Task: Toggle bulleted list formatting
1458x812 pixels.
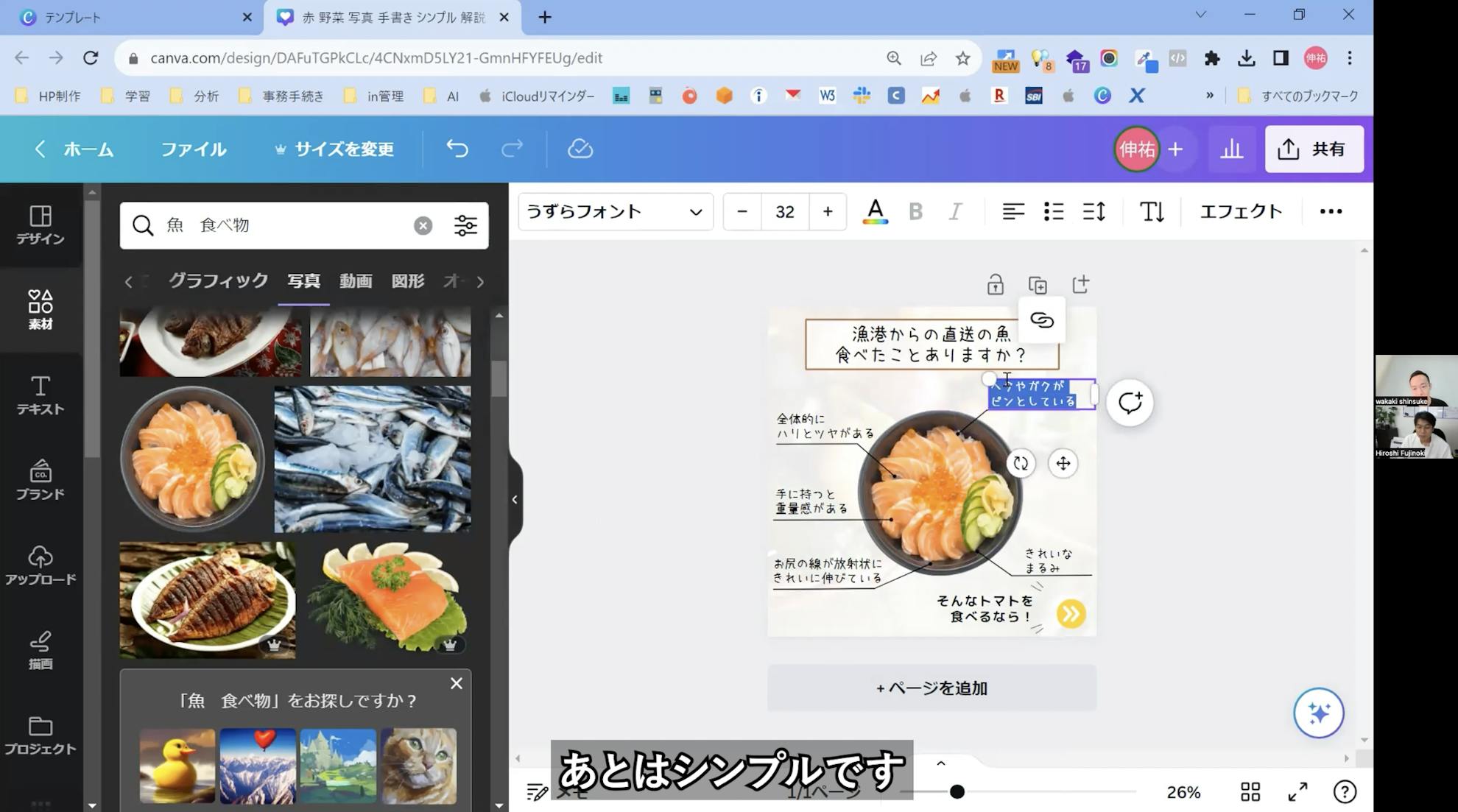Action: tap(1054, 212)
